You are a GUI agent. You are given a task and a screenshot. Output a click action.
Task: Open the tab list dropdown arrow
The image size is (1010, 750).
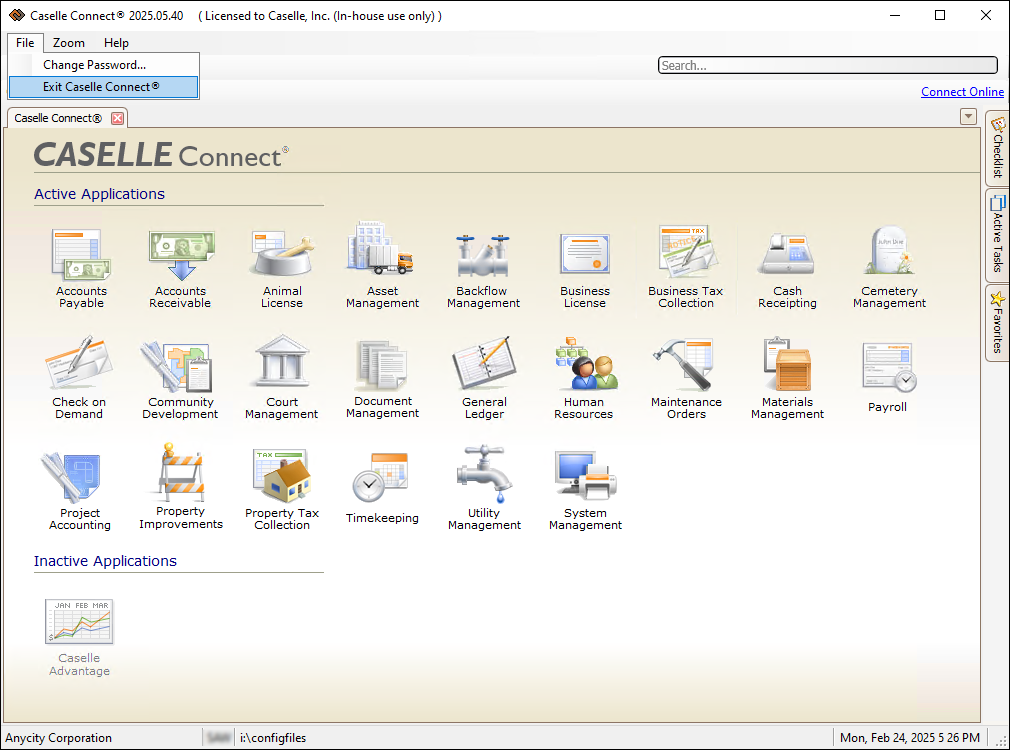pyautogui.click(x=968, y=117)
